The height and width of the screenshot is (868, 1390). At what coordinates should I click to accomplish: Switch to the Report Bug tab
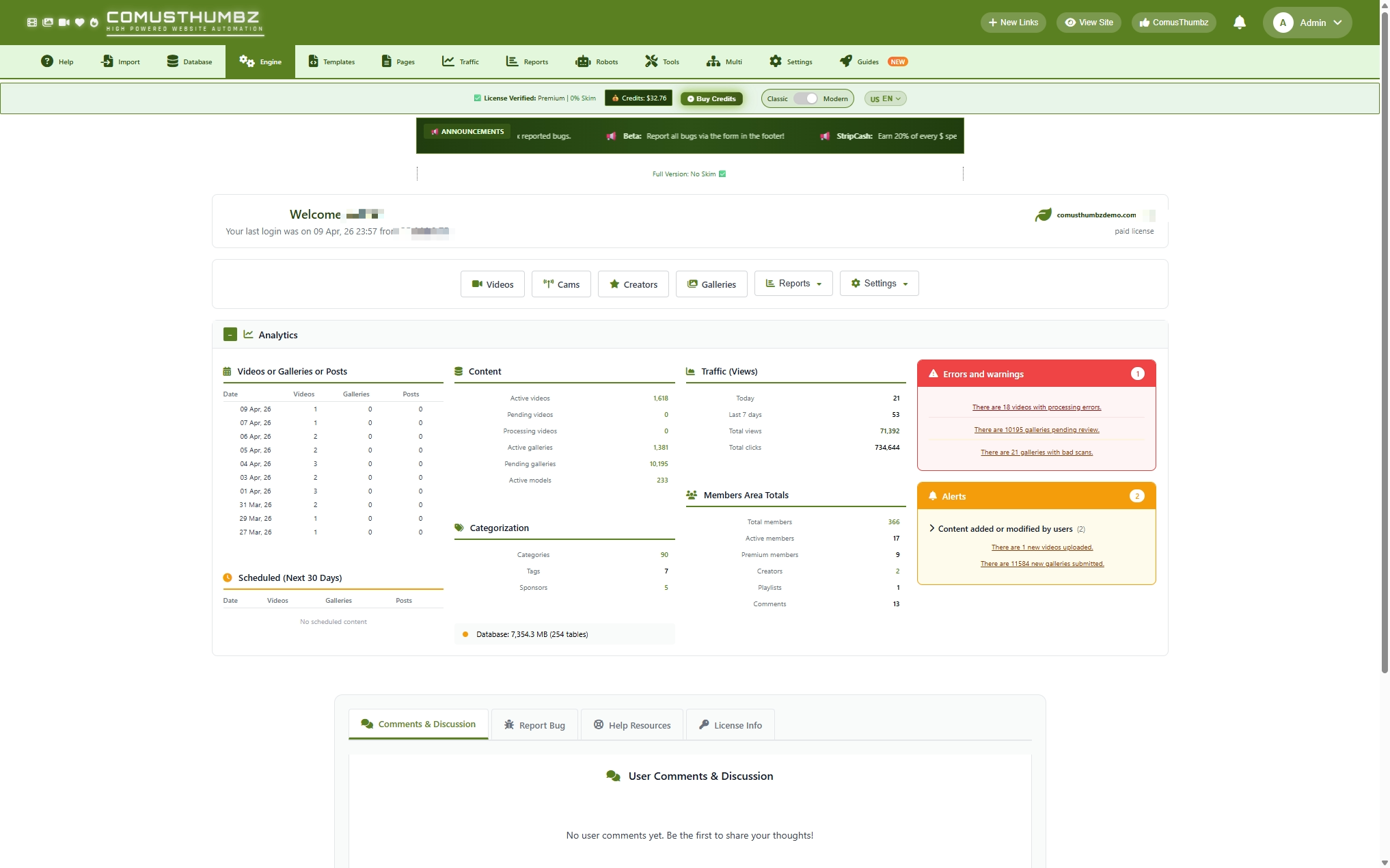click(x=534, y=725)
